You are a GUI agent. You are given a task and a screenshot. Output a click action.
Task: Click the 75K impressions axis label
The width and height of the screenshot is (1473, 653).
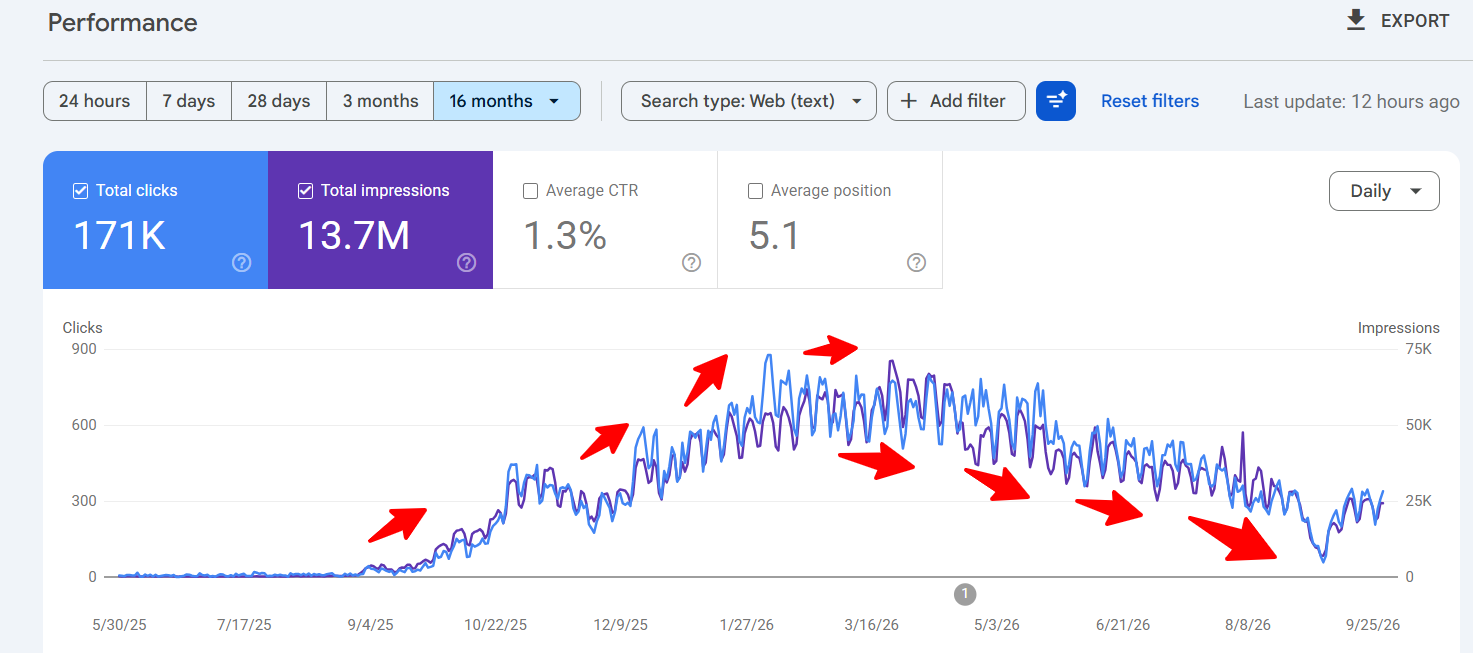[x=1419, y=349]
